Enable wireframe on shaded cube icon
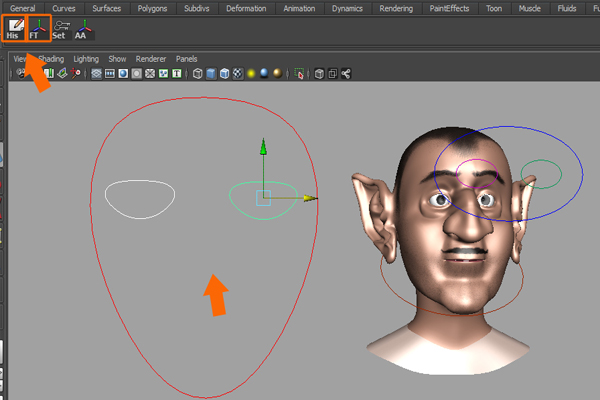 pos(224,74)
